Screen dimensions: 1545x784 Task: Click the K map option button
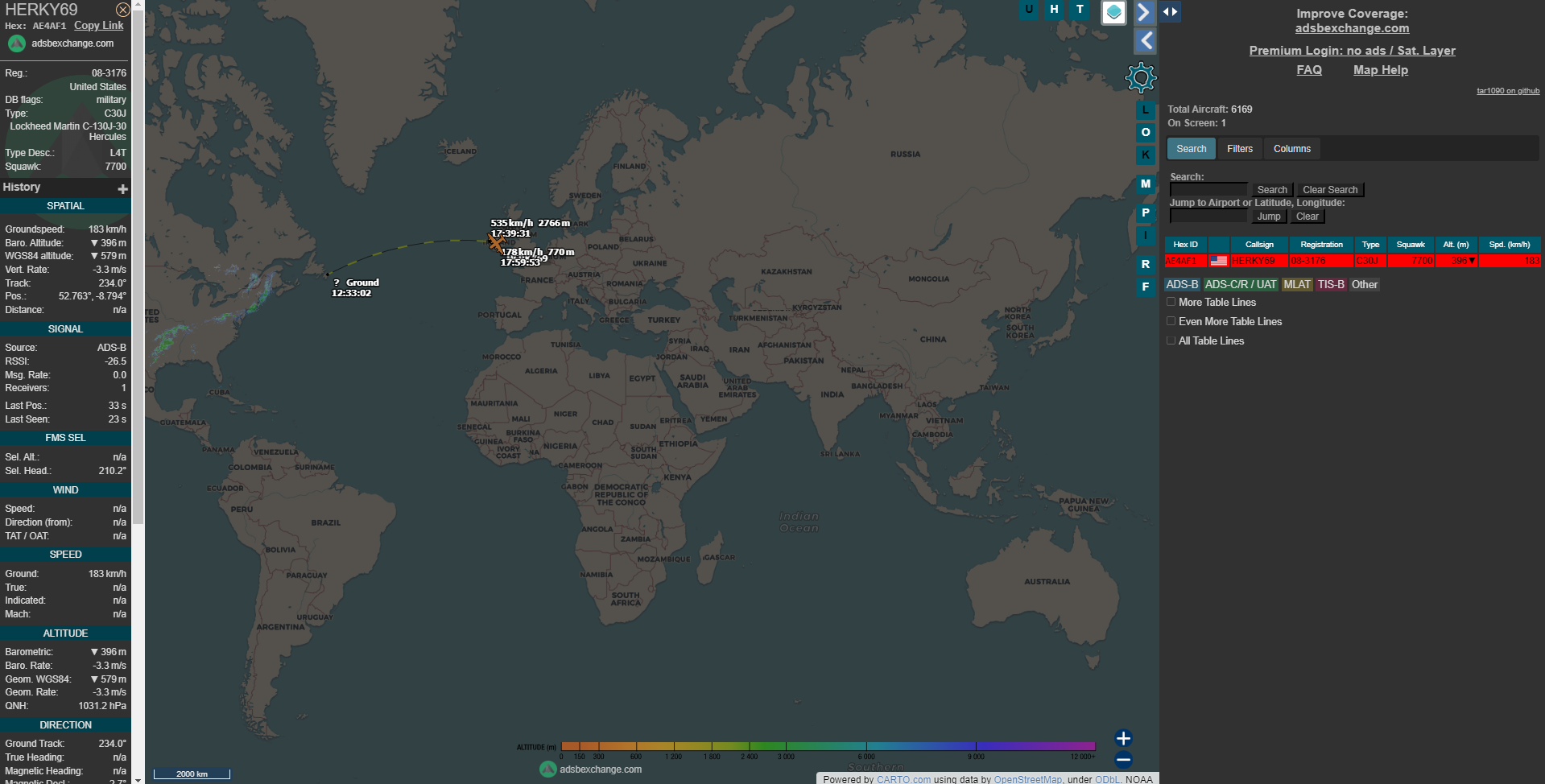(1146, 155)
